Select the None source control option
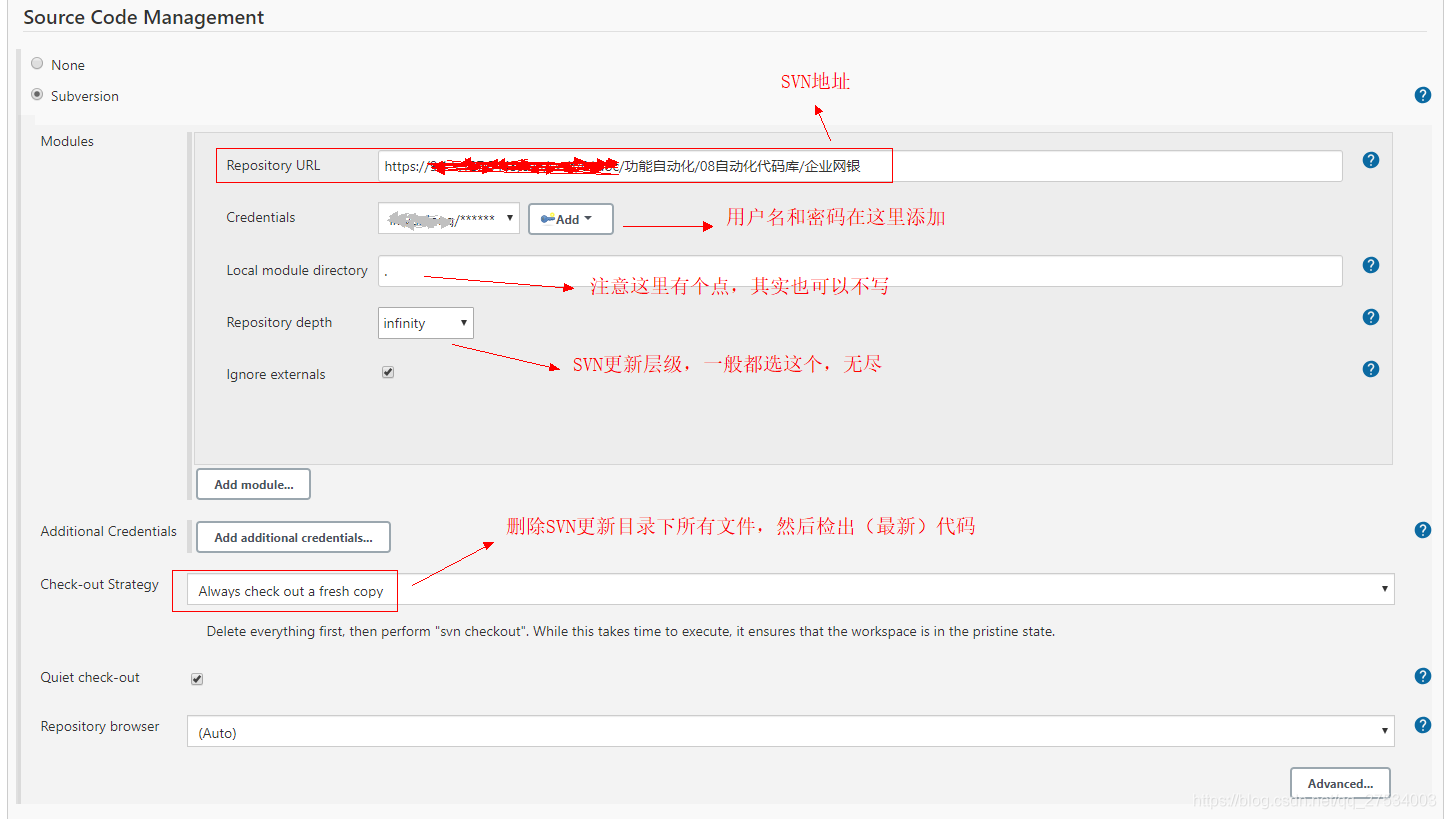This screenshot has height=819, width=1446. pos(37,63)
